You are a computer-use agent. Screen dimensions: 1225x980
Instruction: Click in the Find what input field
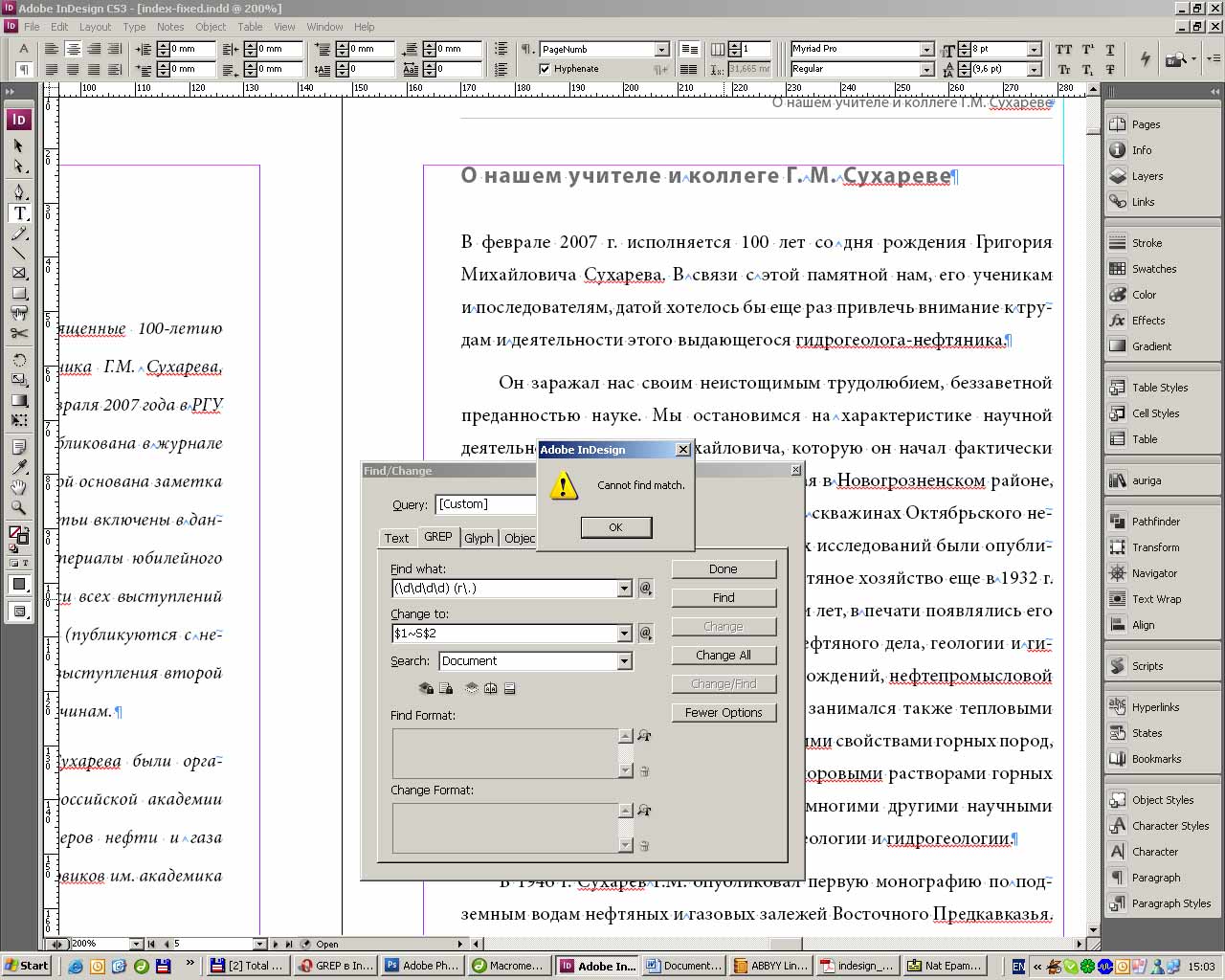(x=504, y=589)
